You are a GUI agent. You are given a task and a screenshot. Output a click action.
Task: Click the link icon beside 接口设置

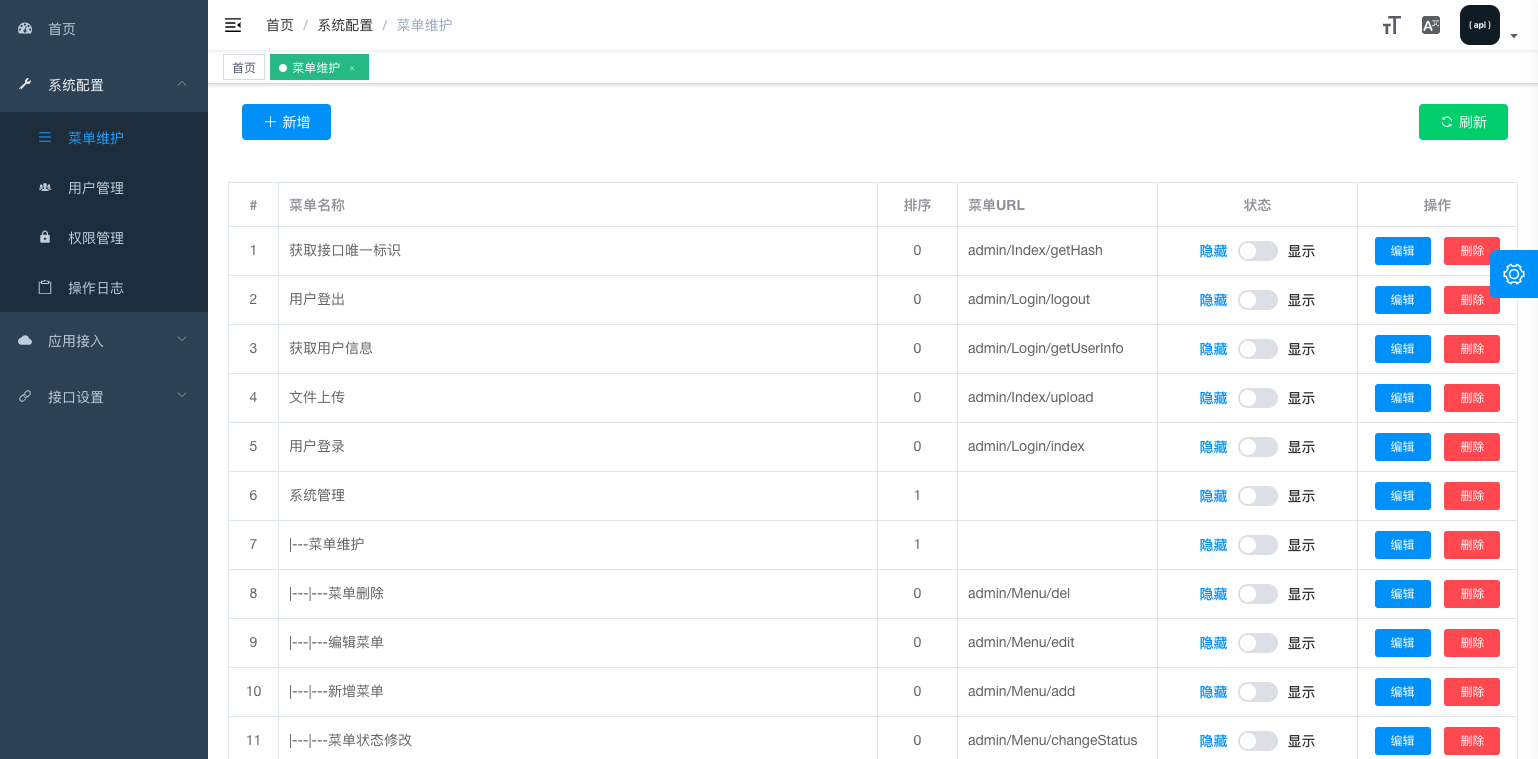26,397
